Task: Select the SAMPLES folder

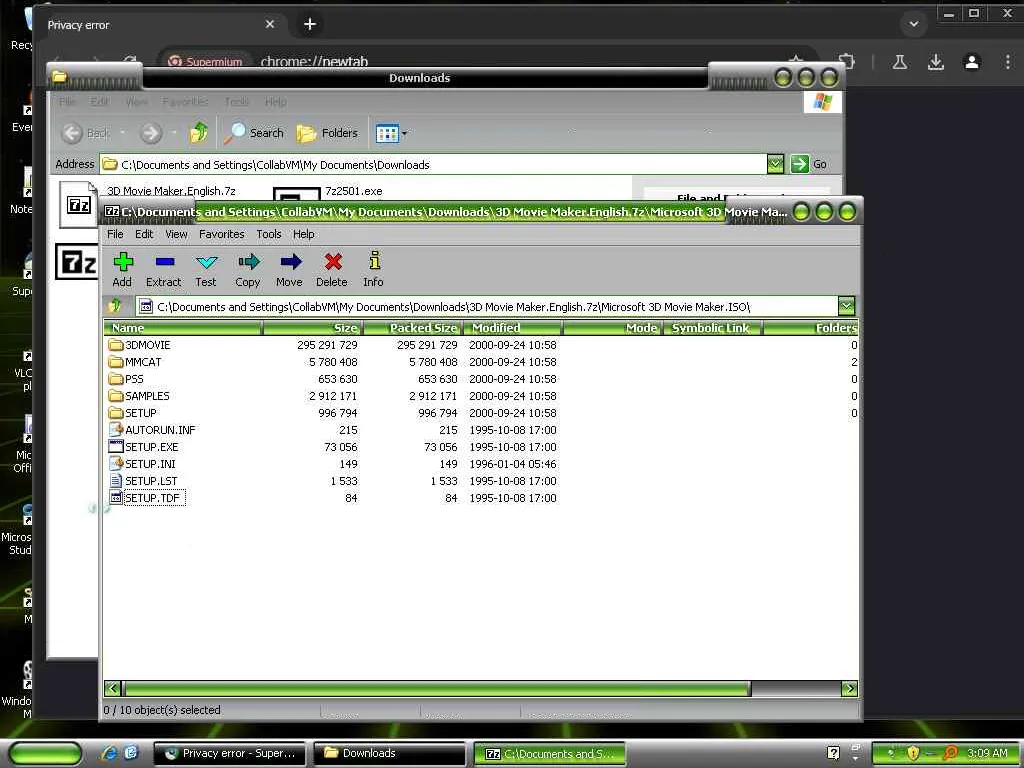Action: click(147, 396)
